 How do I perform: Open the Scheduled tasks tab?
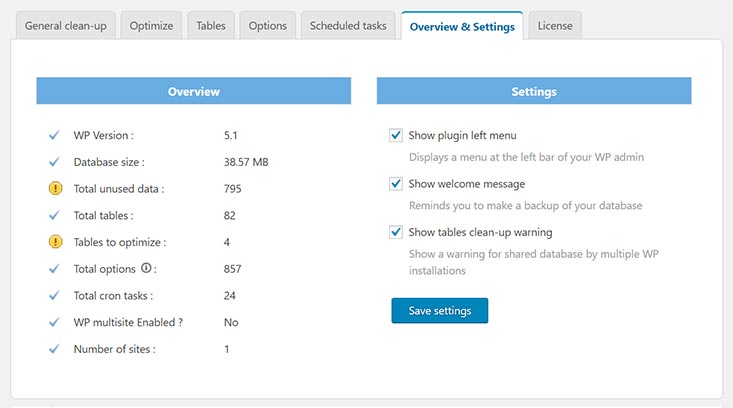[348, 26]
